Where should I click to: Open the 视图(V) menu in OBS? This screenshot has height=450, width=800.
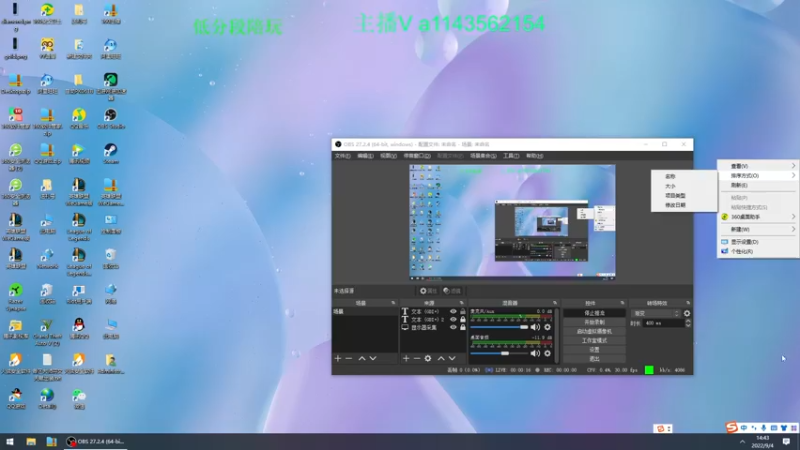388,156
